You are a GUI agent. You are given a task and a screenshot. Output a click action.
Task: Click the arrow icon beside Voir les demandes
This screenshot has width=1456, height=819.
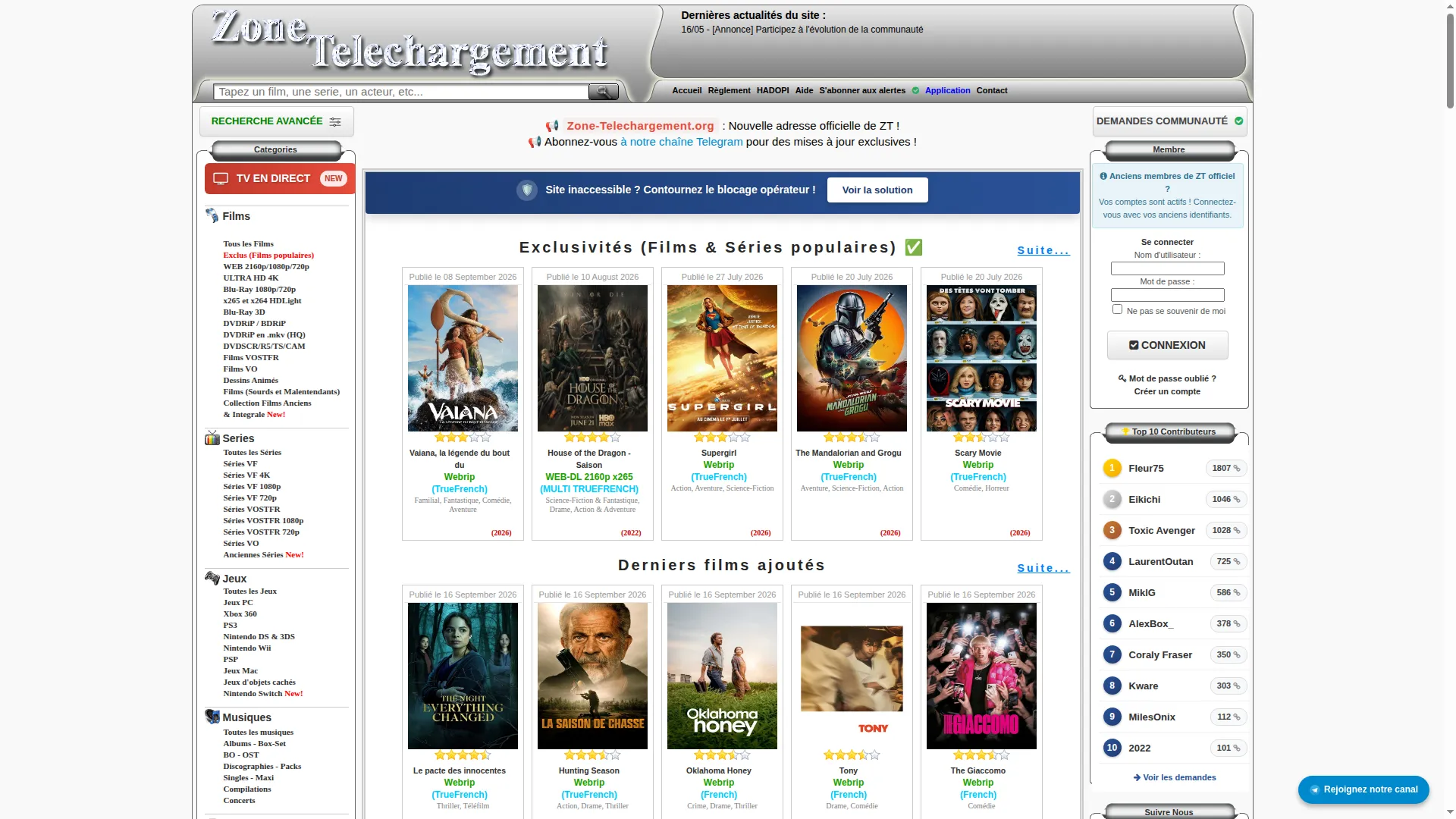(1137, 777)
